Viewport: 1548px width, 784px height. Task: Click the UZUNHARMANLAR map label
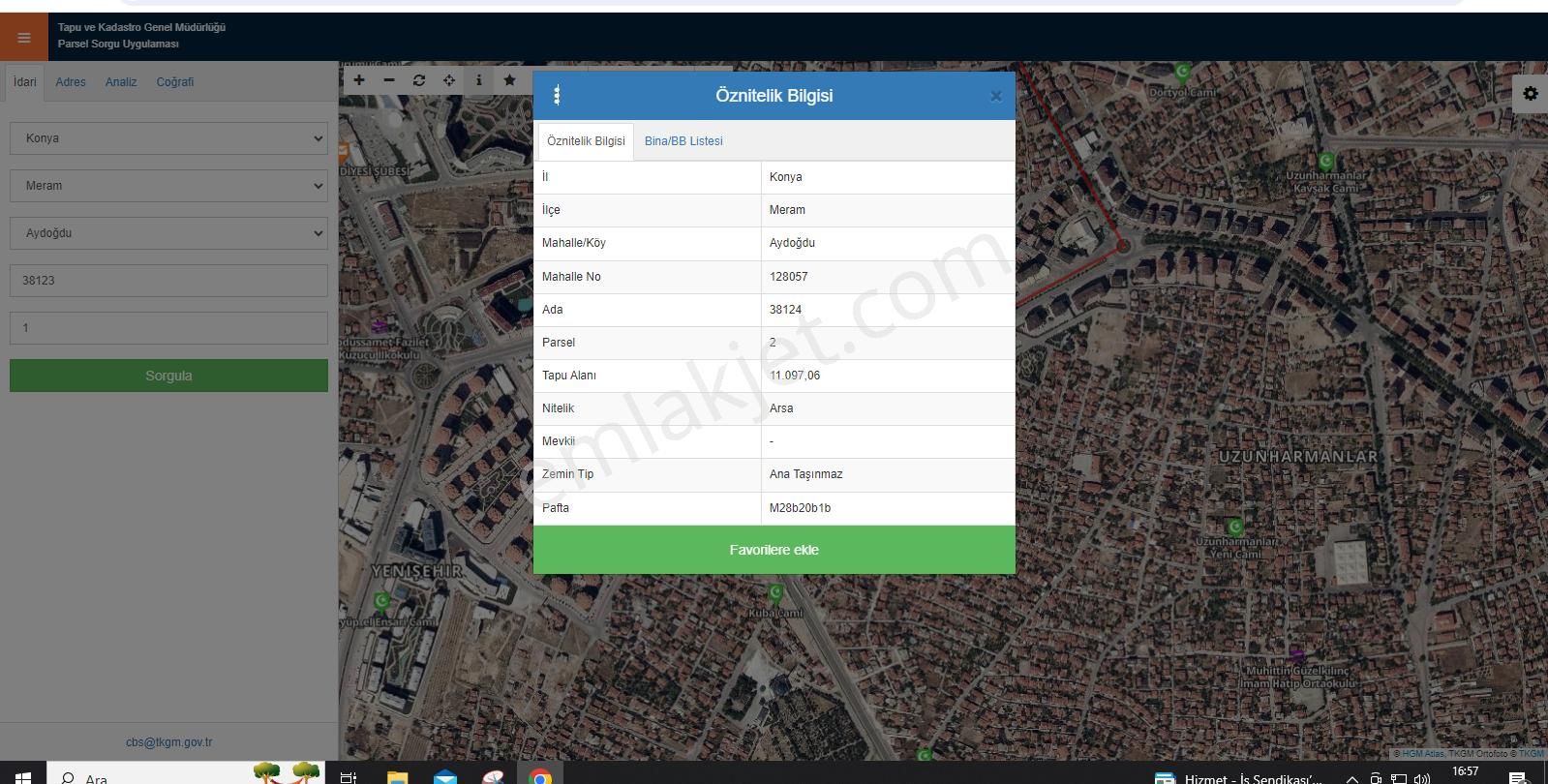1297,456
